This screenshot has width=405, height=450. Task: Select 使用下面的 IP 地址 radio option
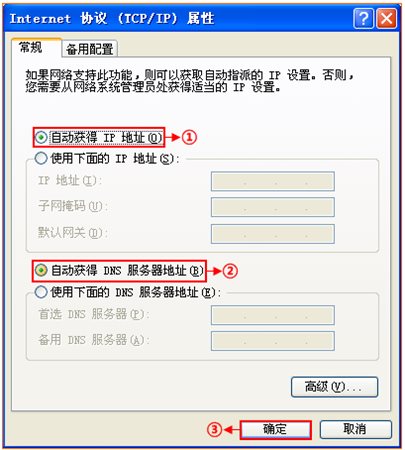[x=41, y=158]
